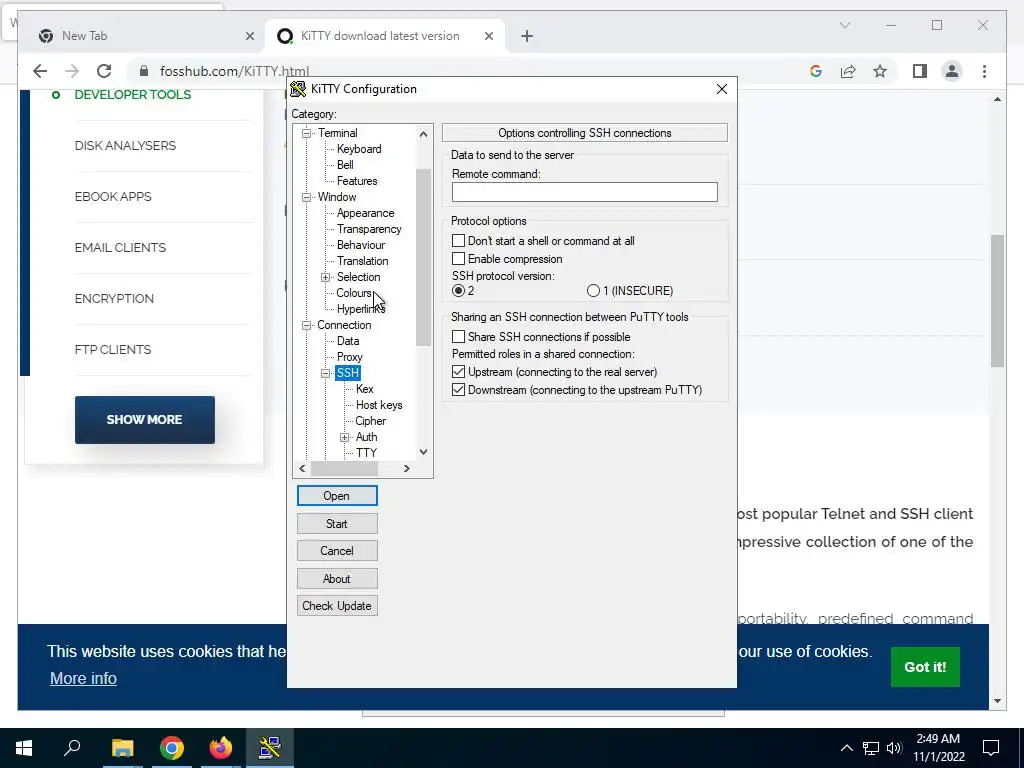Click the Check Update button
The width and height of the screenshot is (1024, 768).
click(337, 606)
